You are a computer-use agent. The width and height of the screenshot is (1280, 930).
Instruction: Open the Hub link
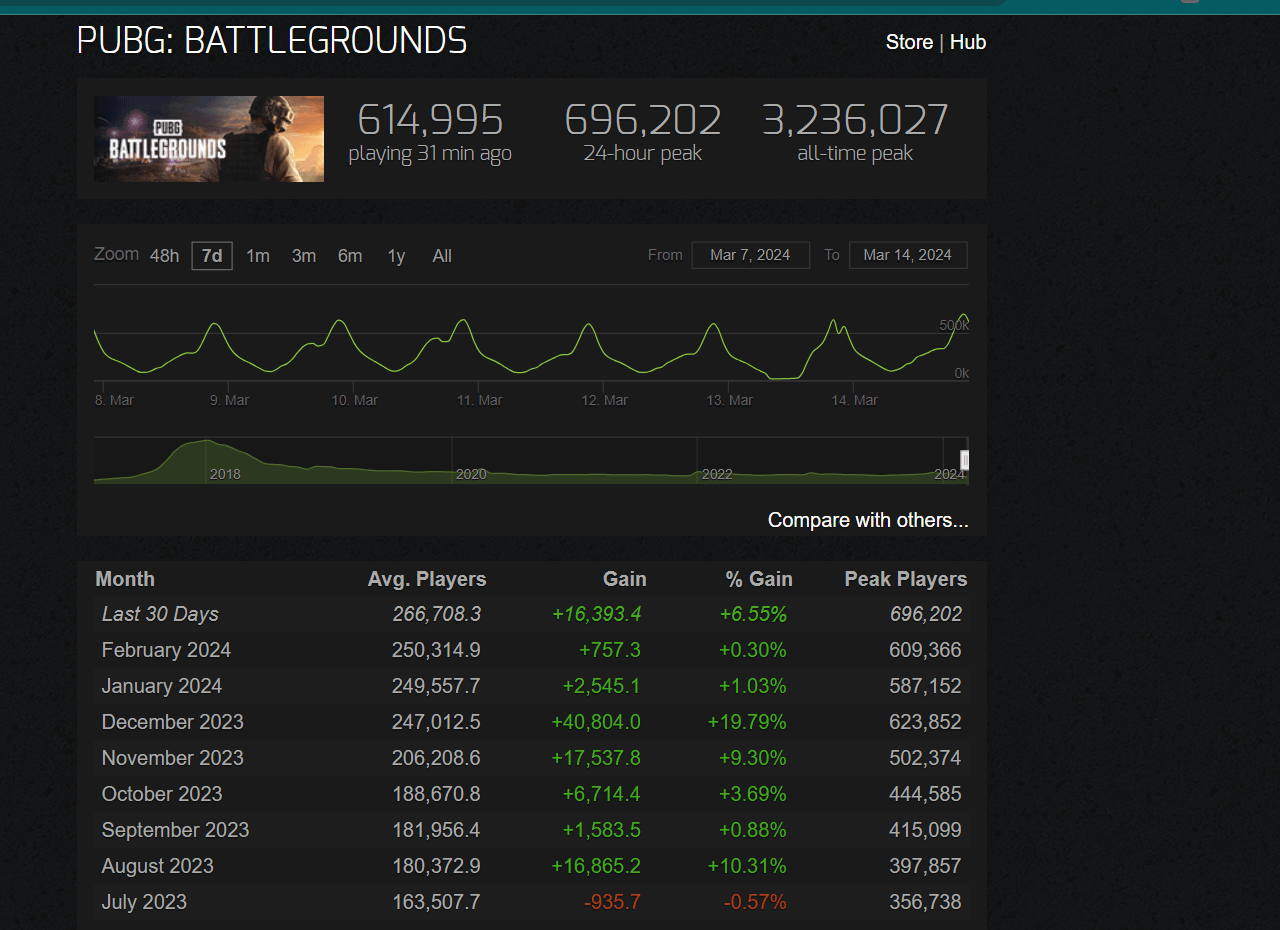pos(967,42)
